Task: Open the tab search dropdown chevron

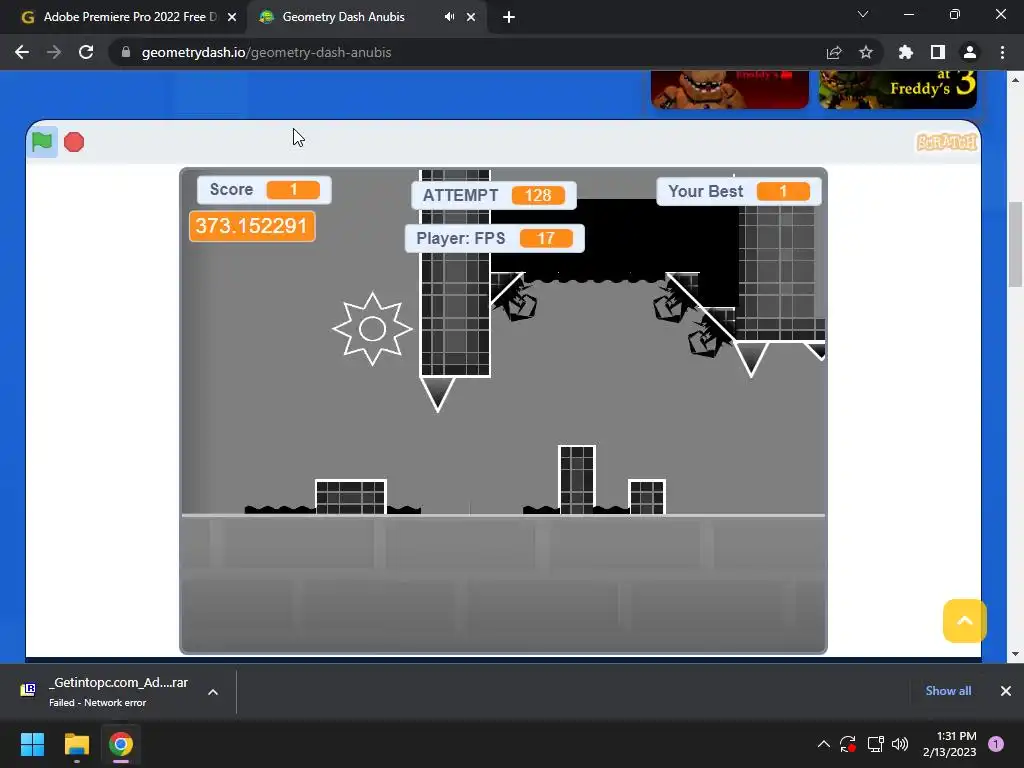Action: pos(863,14)
